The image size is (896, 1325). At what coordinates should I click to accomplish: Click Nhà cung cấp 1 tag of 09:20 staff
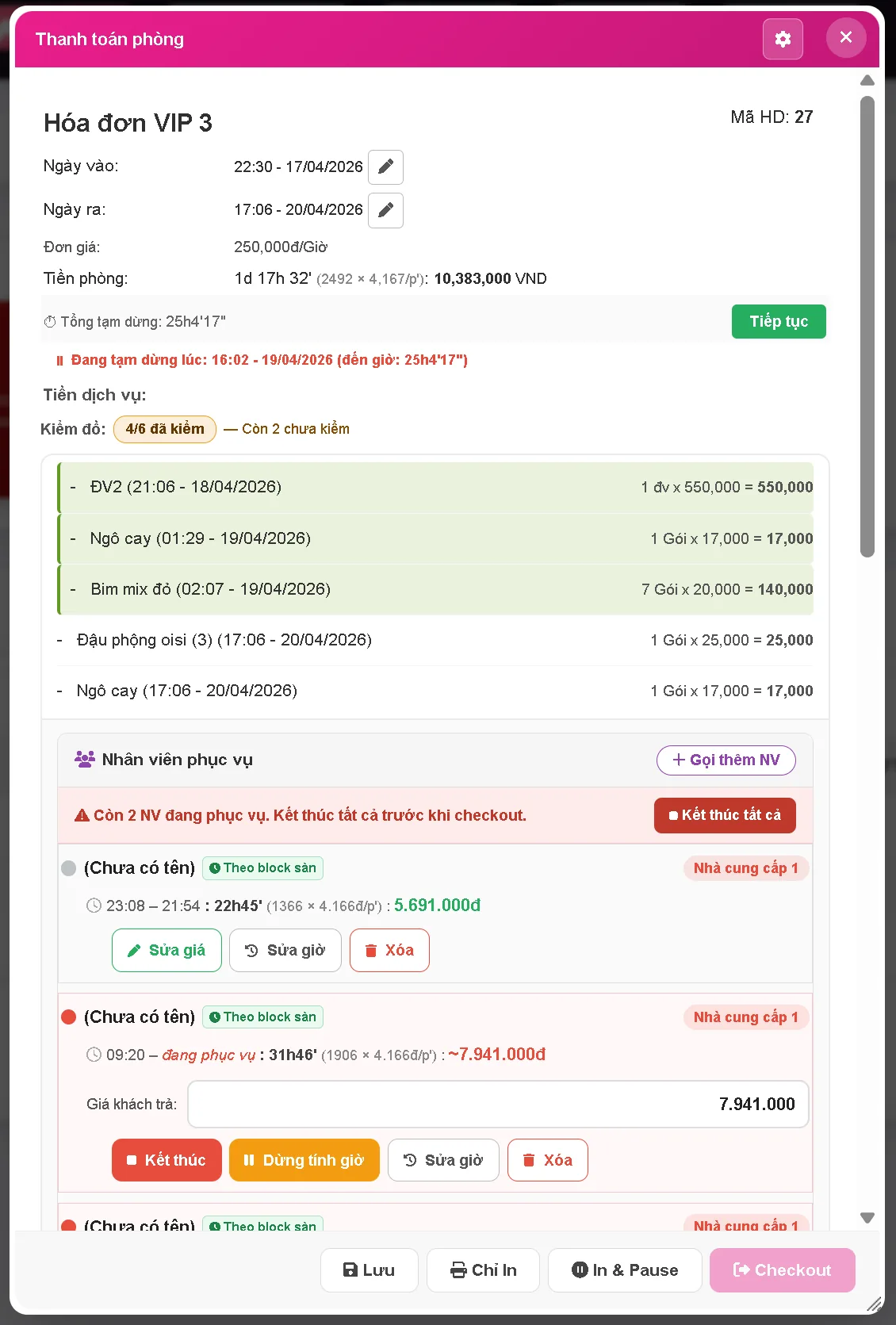point(746,1017)
